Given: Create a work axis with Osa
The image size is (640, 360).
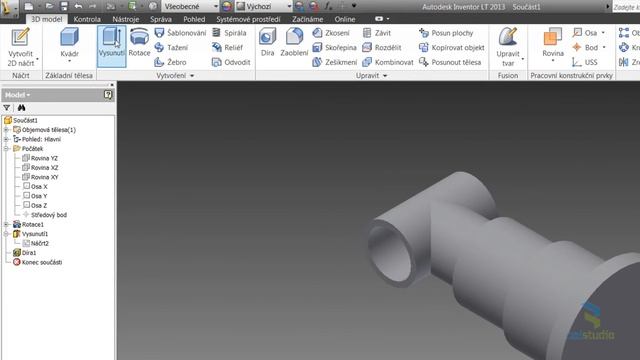Looking at the screenshot, I should tap(585, 33).
